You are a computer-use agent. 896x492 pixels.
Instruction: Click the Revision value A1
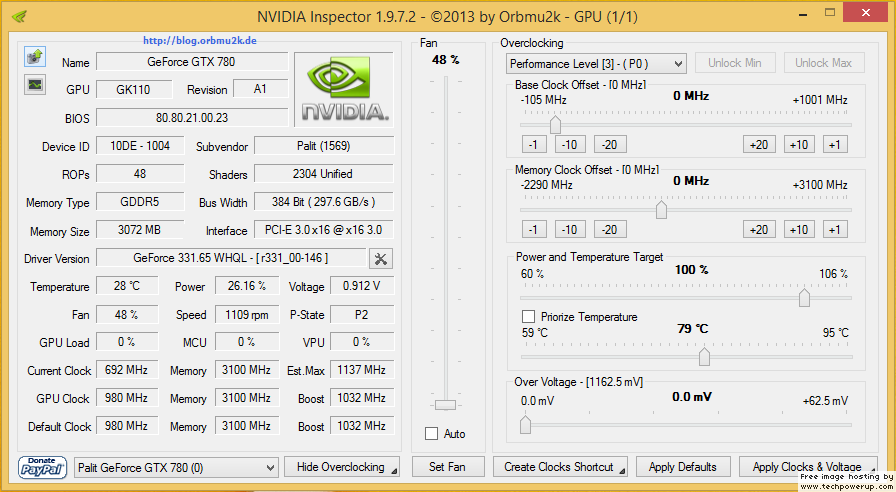click(261, 89)
